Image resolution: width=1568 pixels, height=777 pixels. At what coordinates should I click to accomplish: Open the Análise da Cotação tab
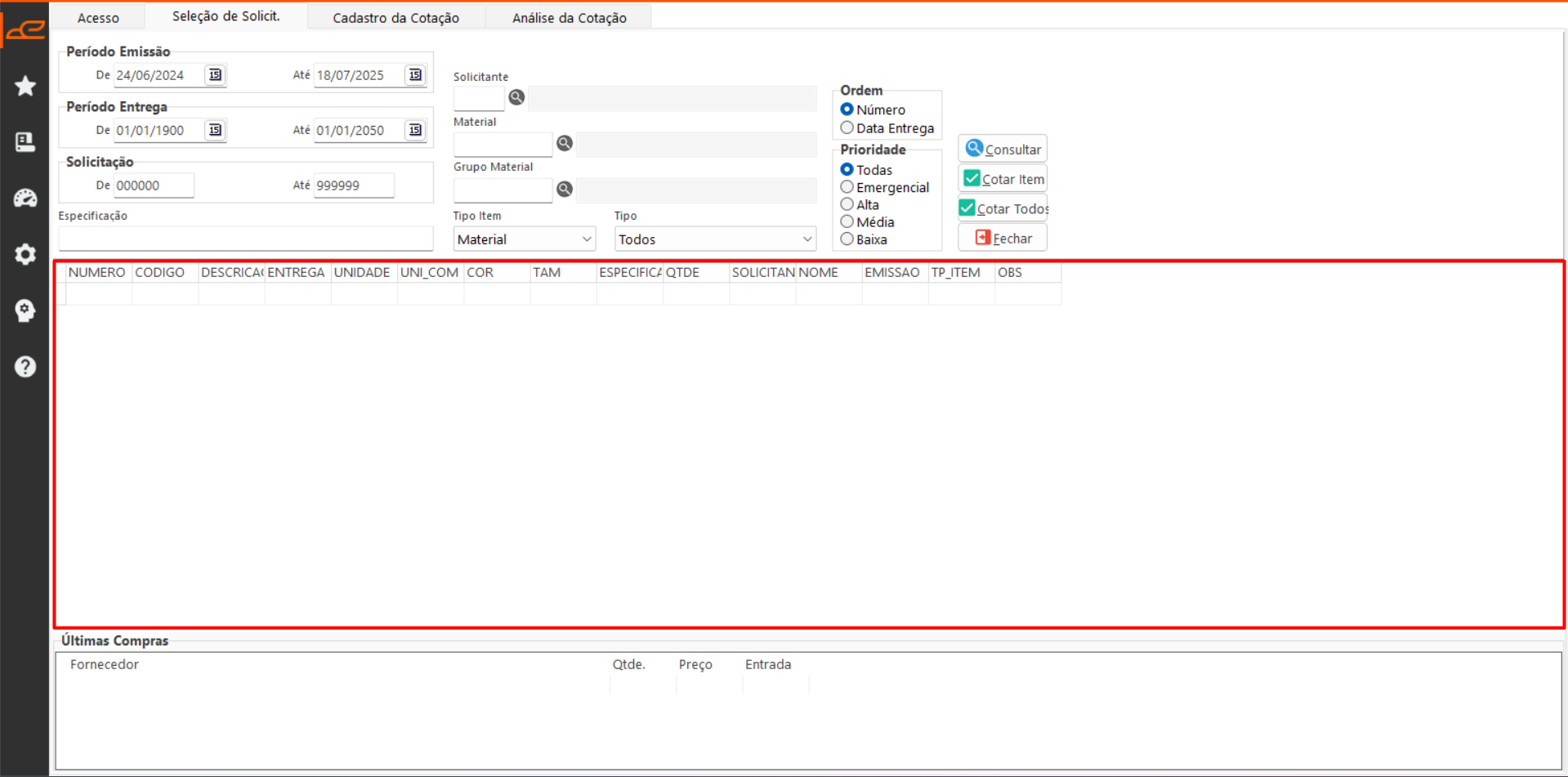pos(569,18)
